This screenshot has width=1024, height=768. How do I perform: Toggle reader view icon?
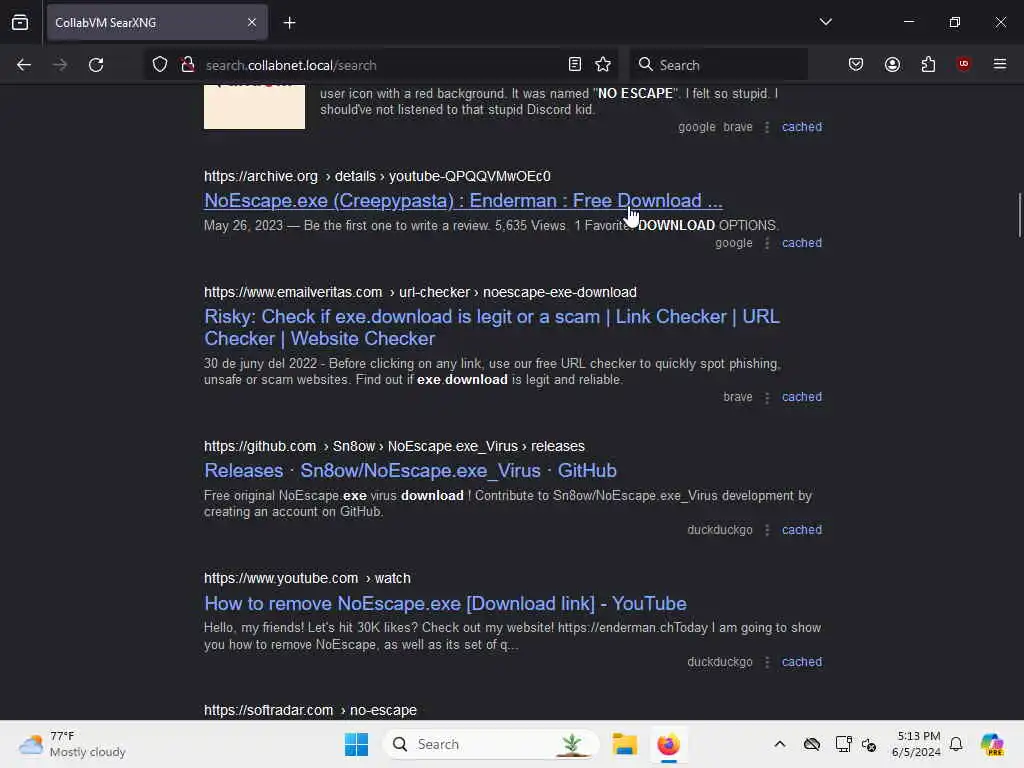click(575, 64)
